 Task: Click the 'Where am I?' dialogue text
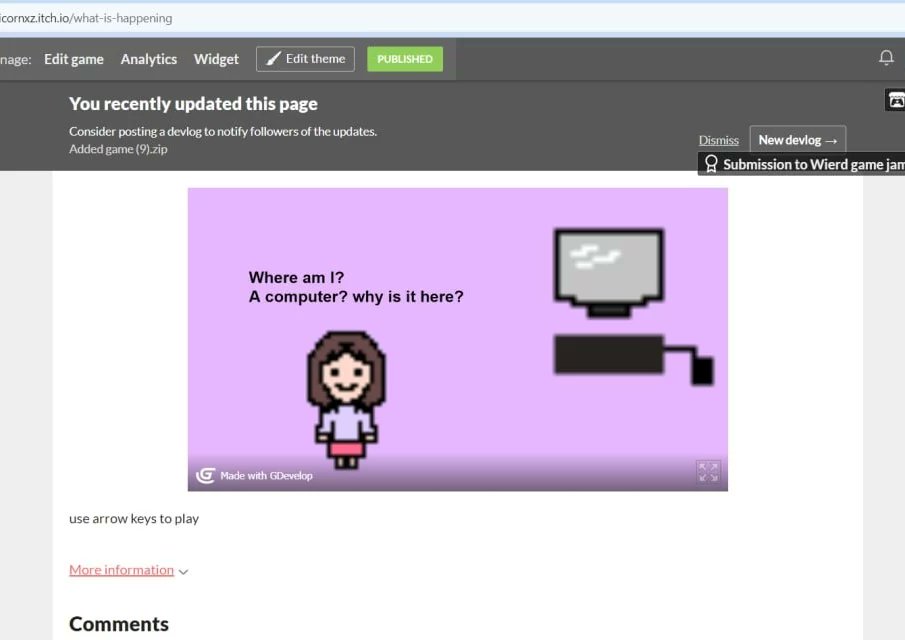click(296, 278)
